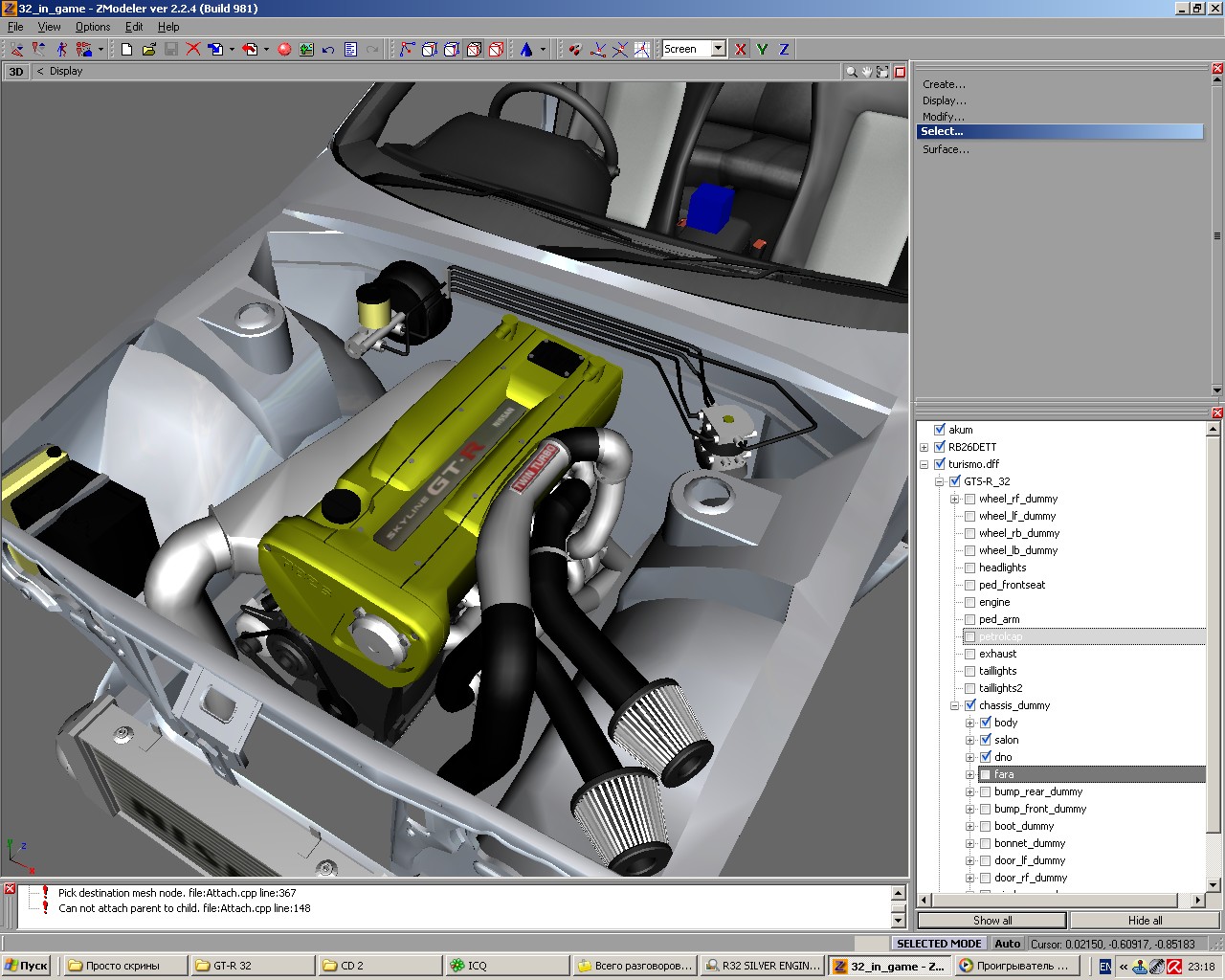Collapse the chassis_dummy node
Image resolution: width=1225 pixels, height=980 pixels.
[955, 705]
